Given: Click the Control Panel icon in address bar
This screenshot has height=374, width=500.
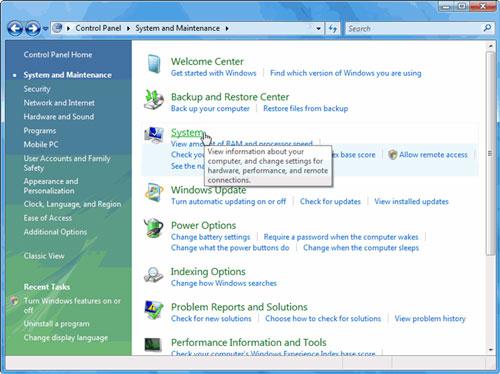Looking at the screenshot, I should 58,28.
